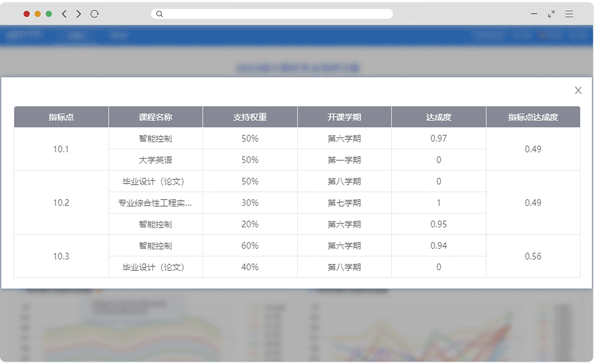
Task: Click 智能控制 in the 20% row
Action: [155, 224]
